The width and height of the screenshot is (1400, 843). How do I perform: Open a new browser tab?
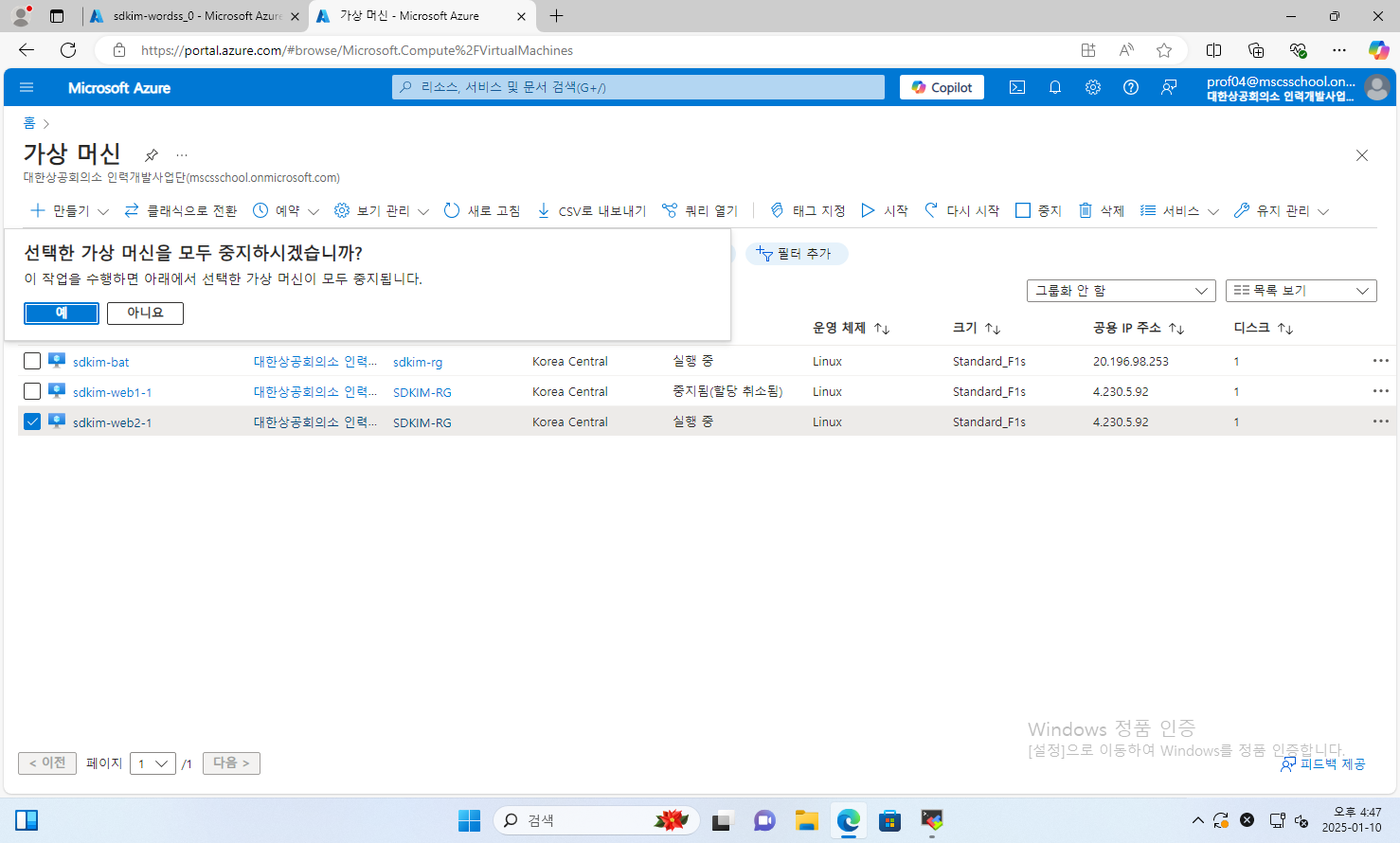pyautogui.click(x=557, y=16)
